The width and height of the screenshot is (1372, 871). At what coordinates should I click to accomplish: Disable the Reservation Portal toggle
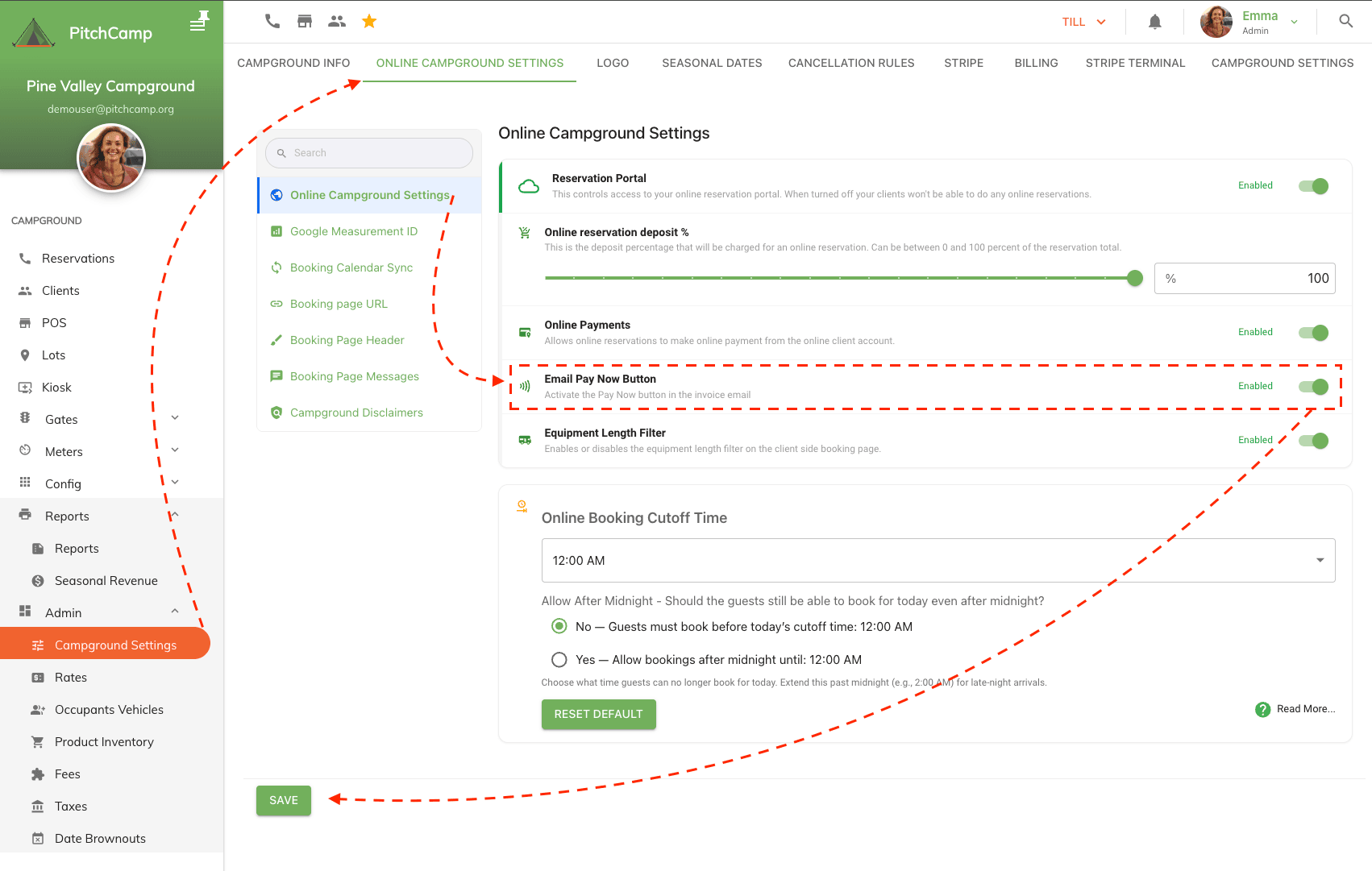[1313, 186]
